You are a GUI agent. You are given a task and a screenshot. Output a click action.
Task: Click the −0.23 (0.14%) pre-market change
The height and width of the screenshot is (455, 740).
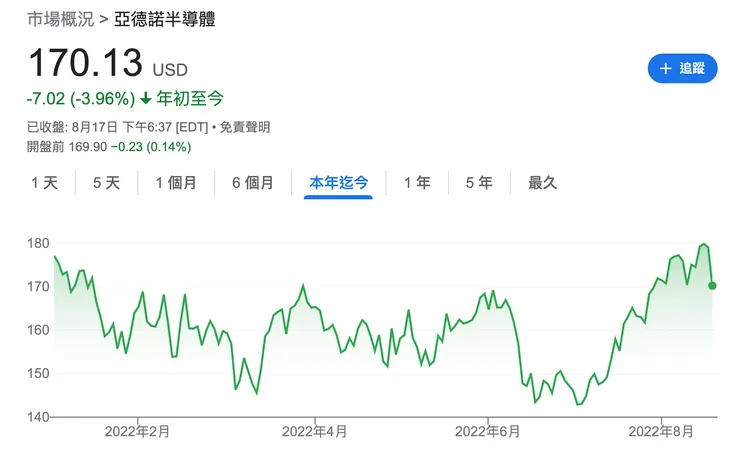[151, 147]
